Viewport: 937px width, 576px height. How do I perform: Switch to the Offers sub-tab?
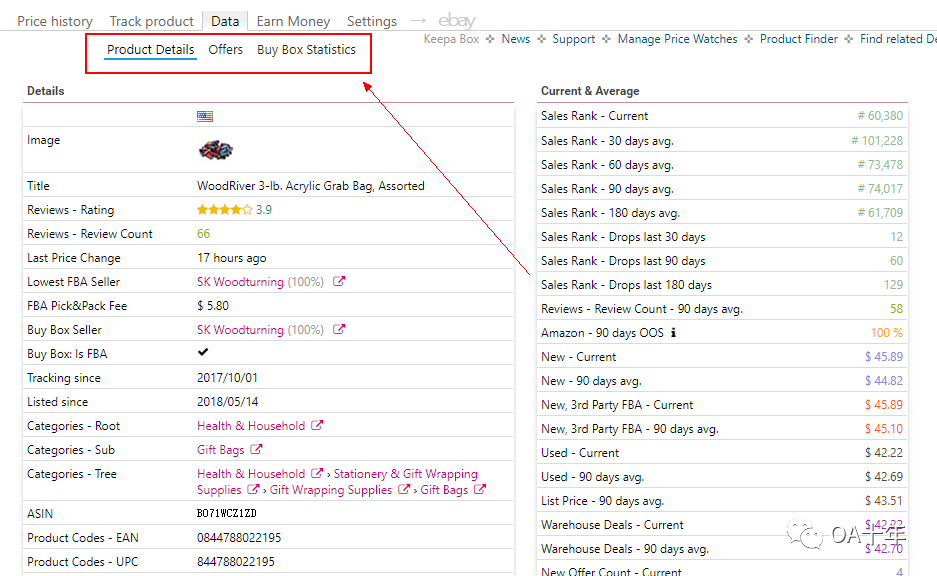point(225,50)
